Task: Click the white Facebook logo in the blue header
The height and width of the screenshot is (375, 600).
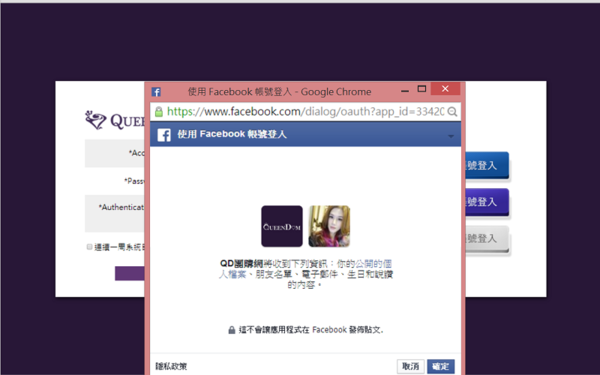Action: point(164,135)
